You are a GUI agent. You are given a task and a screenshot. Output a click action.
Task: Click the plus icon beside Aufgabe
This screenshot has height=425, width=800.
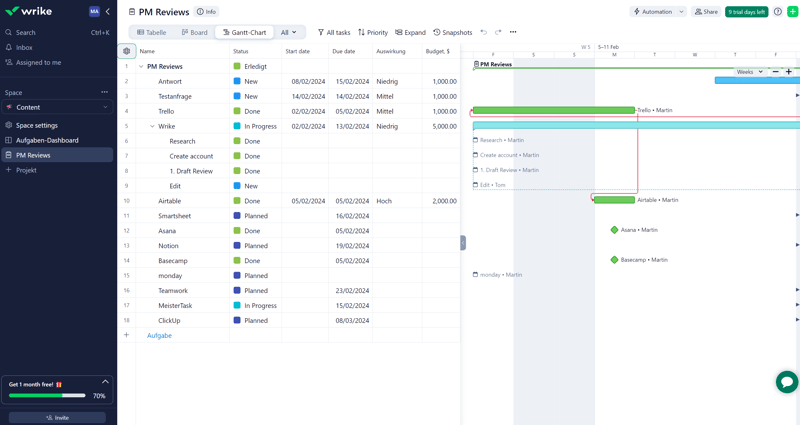click(x=127, y=335)
